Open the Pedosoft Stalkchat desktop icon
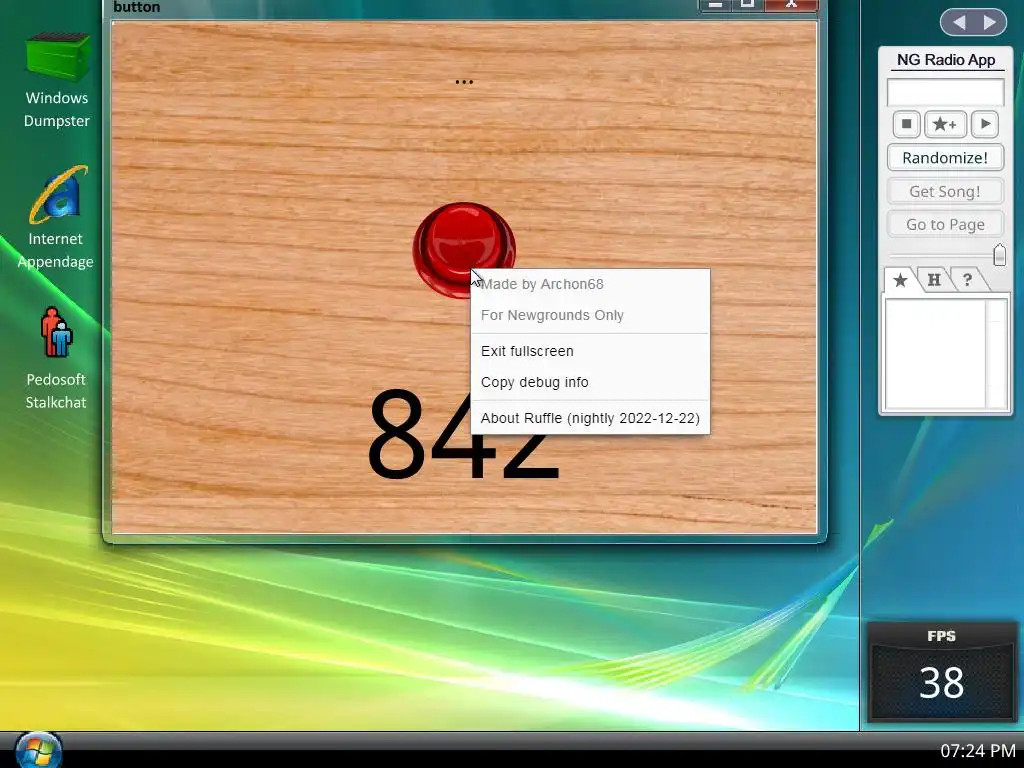The width and height of the screenshot is (1024, 768). point(56,359)
